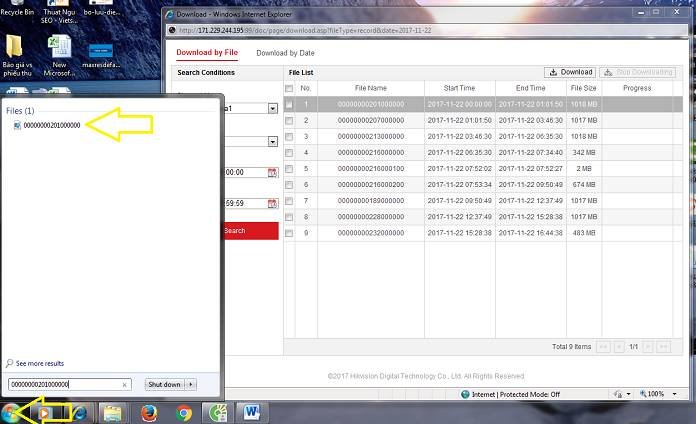Open Firefox from the taskbar

148,411
